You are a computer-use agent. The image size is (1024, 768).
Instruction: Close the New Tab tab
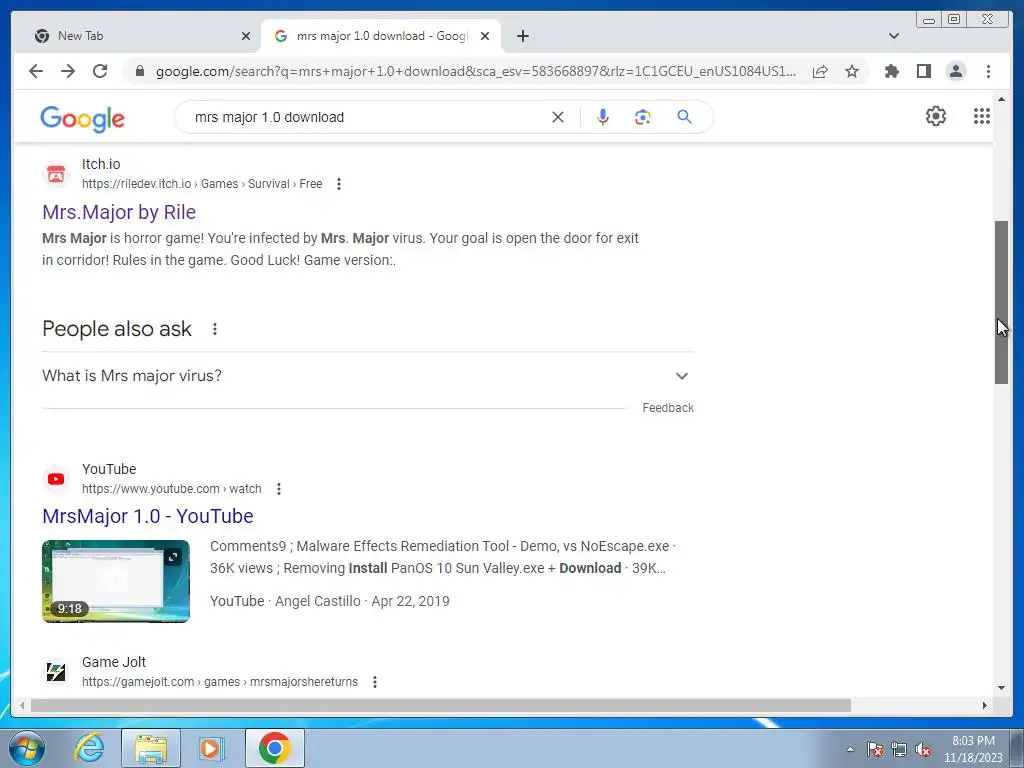coord(246,36)
